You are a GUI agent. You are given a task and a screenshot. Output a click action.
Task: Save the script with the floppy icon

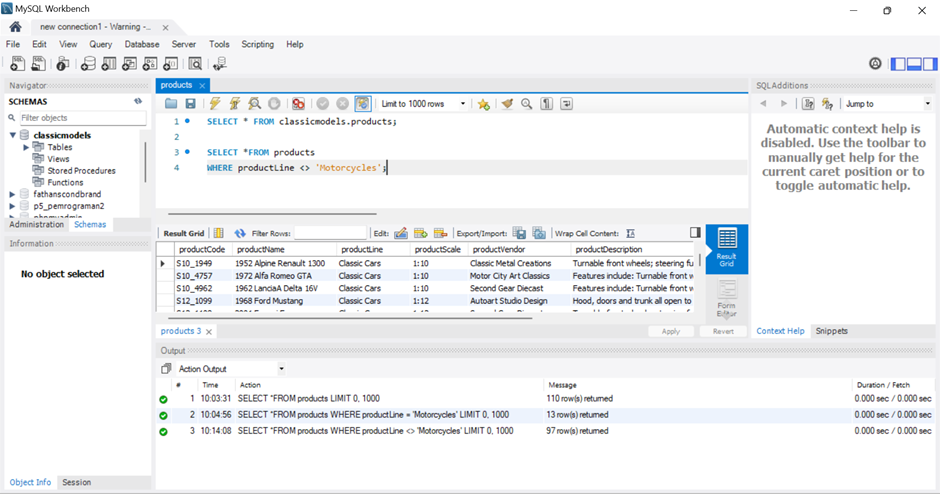coord(191,104)
